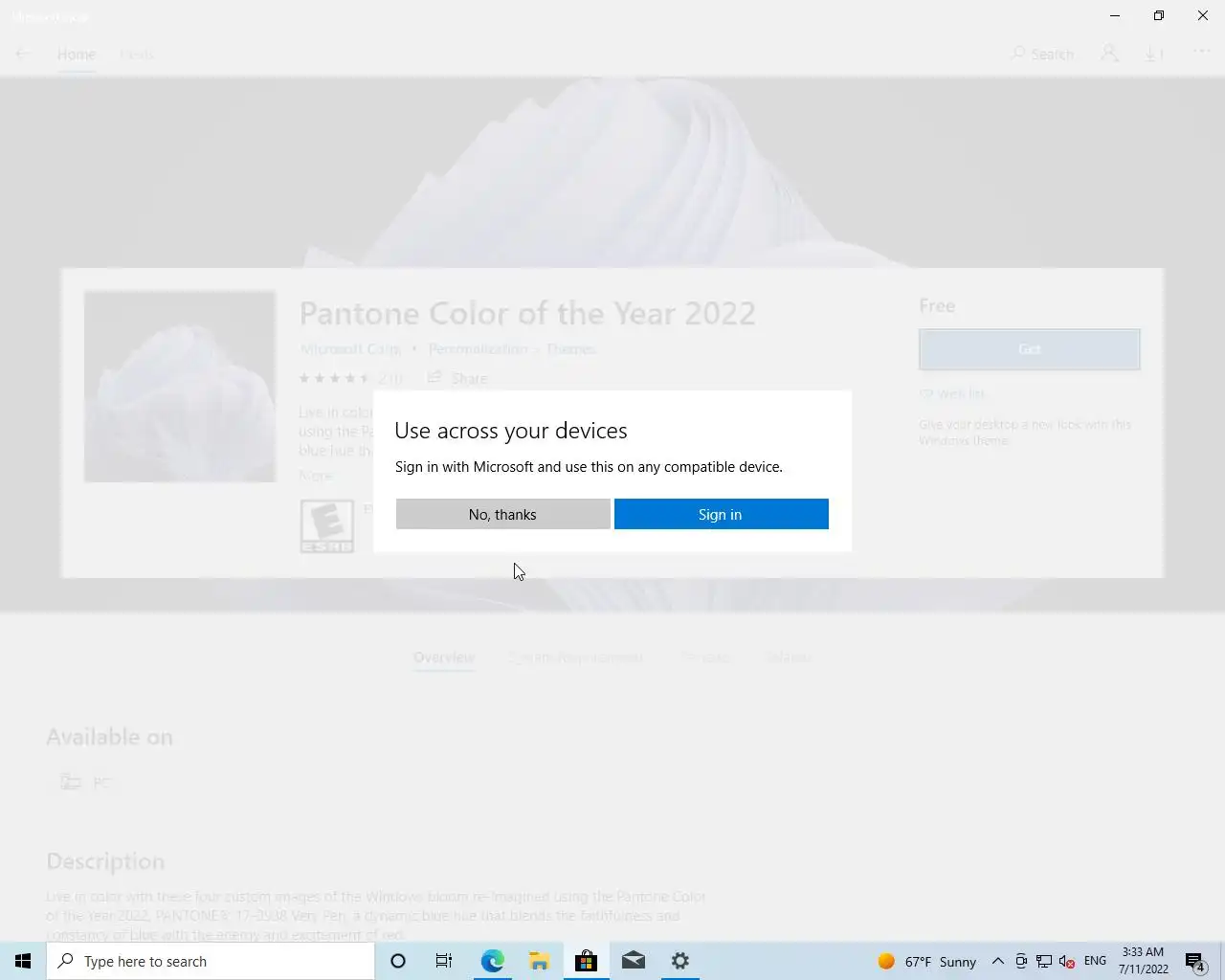The height and width of the screenshot is (980, 1225).
Task: Open Store search
Action: 1042,54
